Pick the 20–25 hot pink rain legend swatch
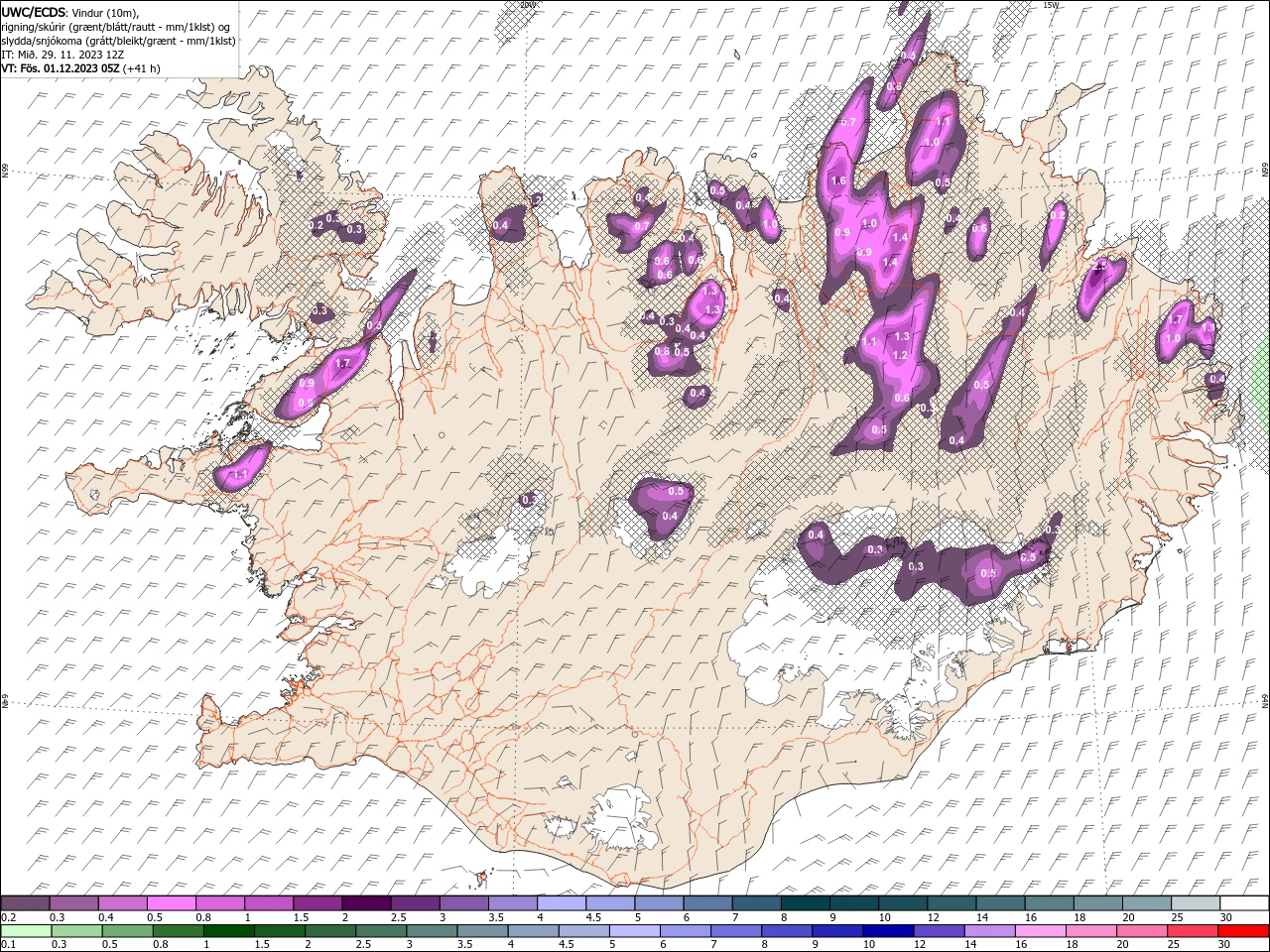This screenshot has height=952, width=1270. tap(1143, 931)
